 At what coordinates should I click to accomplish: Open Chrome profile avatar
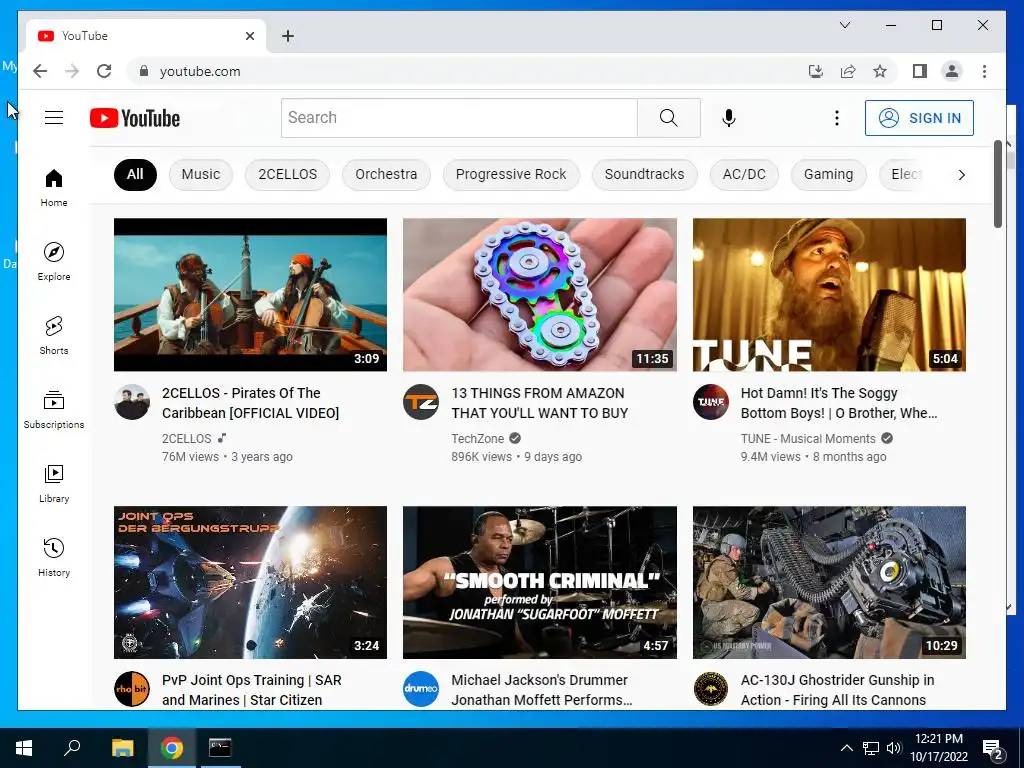(952, 71)
